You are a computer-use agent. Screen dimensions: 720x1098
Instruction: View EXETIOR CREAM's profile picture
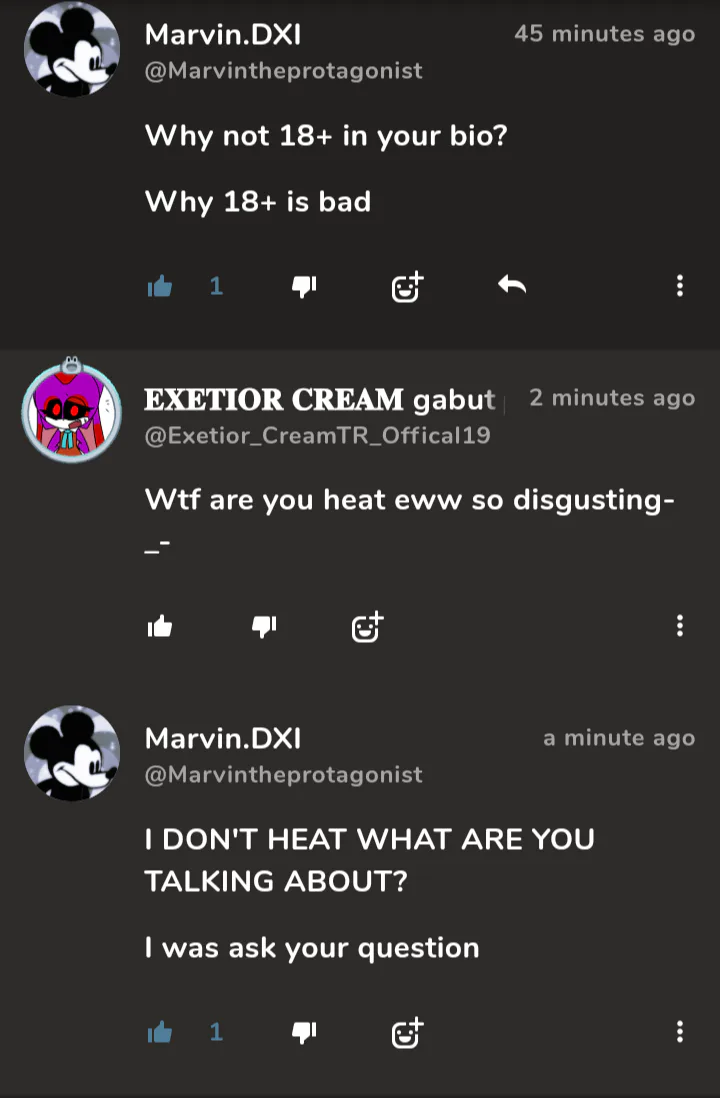coord(71,412)
